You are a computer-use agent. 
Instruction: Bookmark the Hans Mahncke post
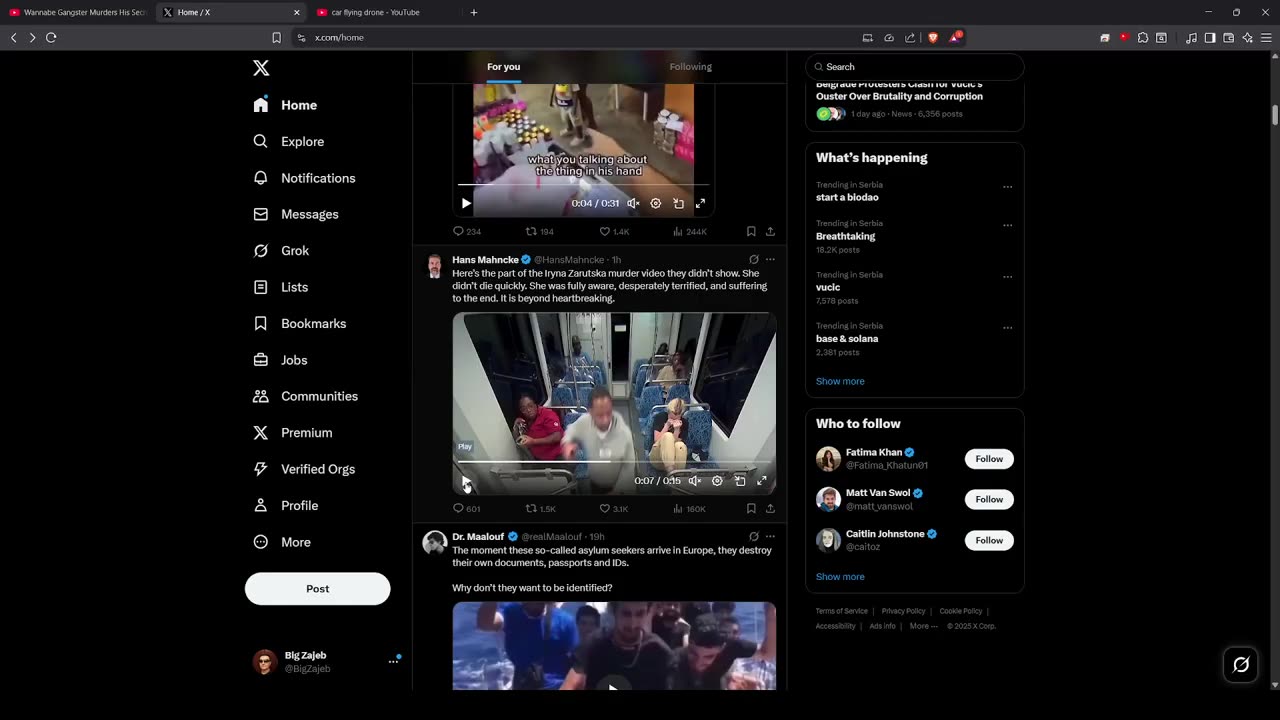(751, 508)
